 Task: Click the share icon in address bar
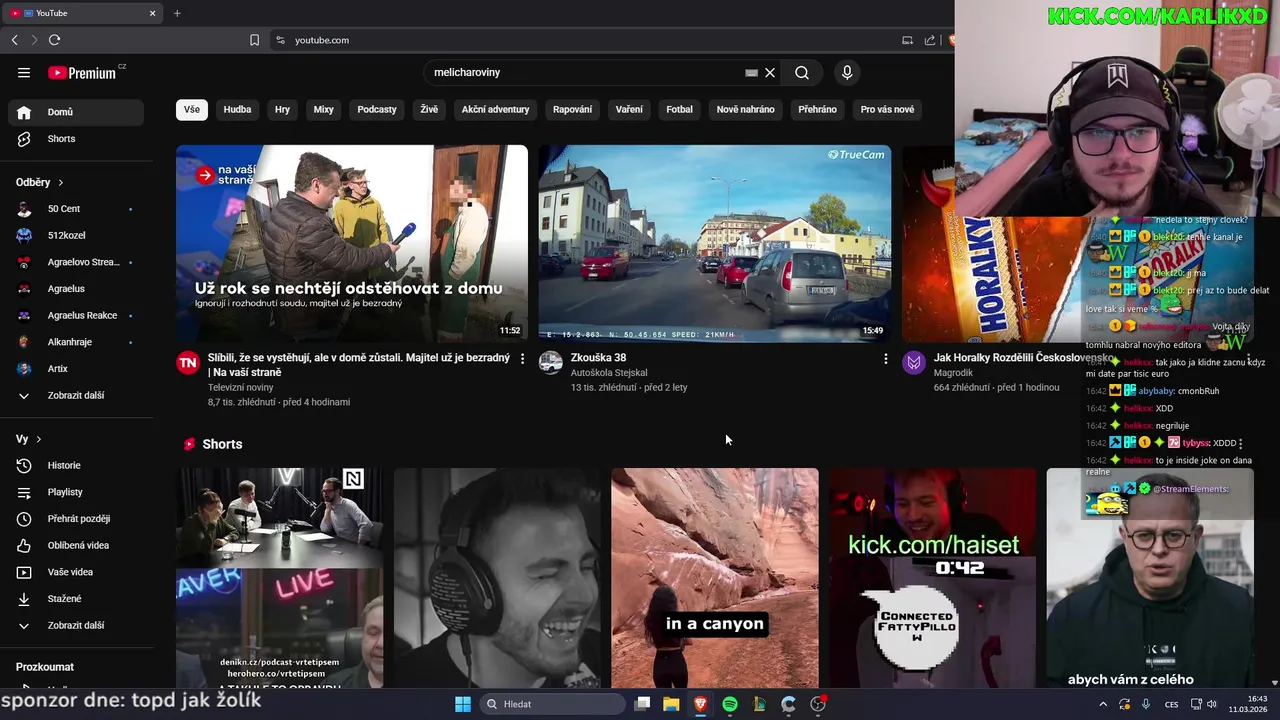click(930, 40)
